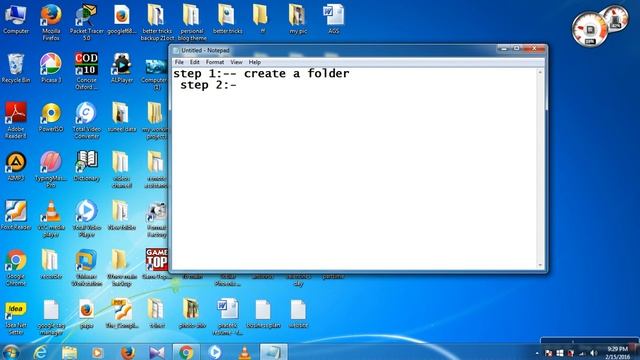
Task: Select the Dictionary desktop shortcut
Action: pyautogui.click(x=87, y=167)
